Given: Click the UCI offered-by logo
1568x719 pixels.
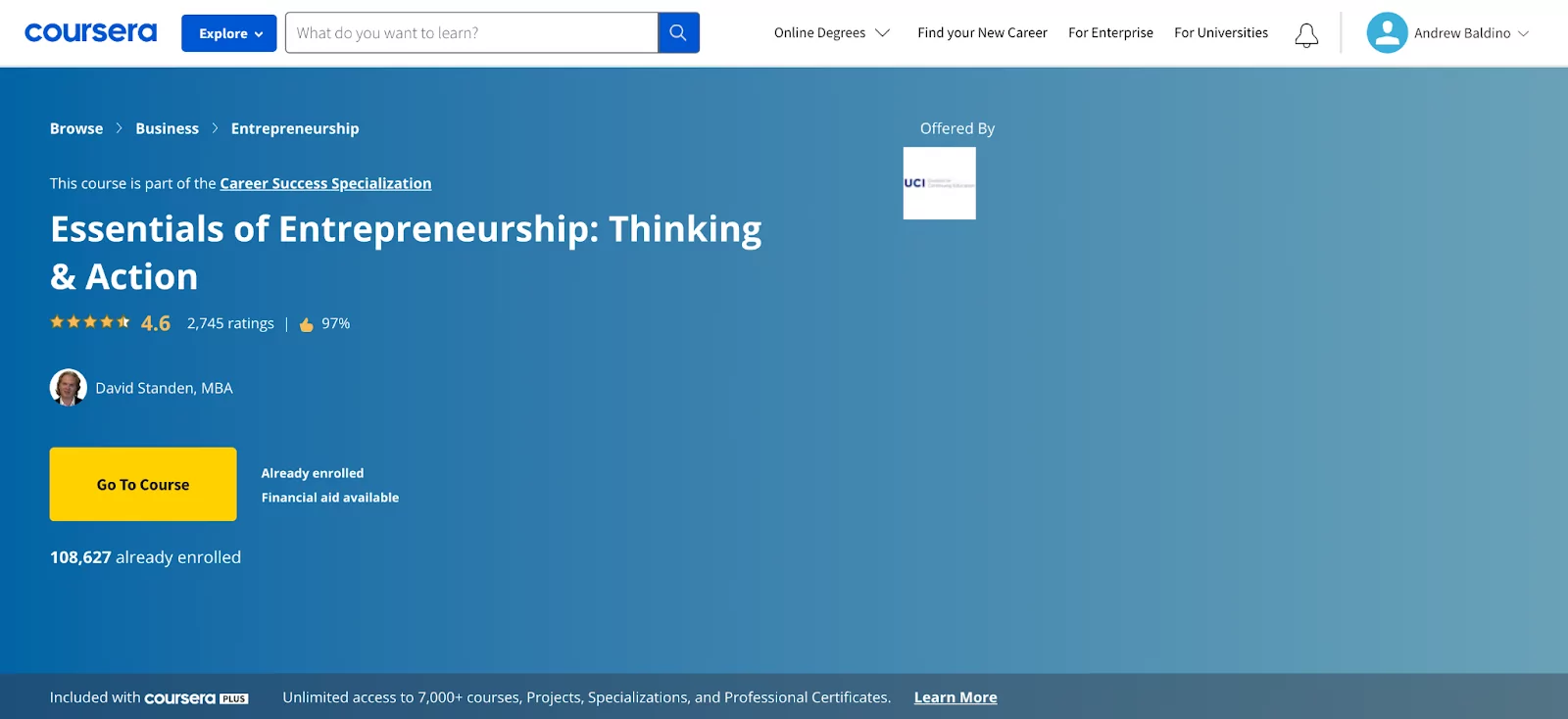Looking at the screenshot, I should click(939, 183).
